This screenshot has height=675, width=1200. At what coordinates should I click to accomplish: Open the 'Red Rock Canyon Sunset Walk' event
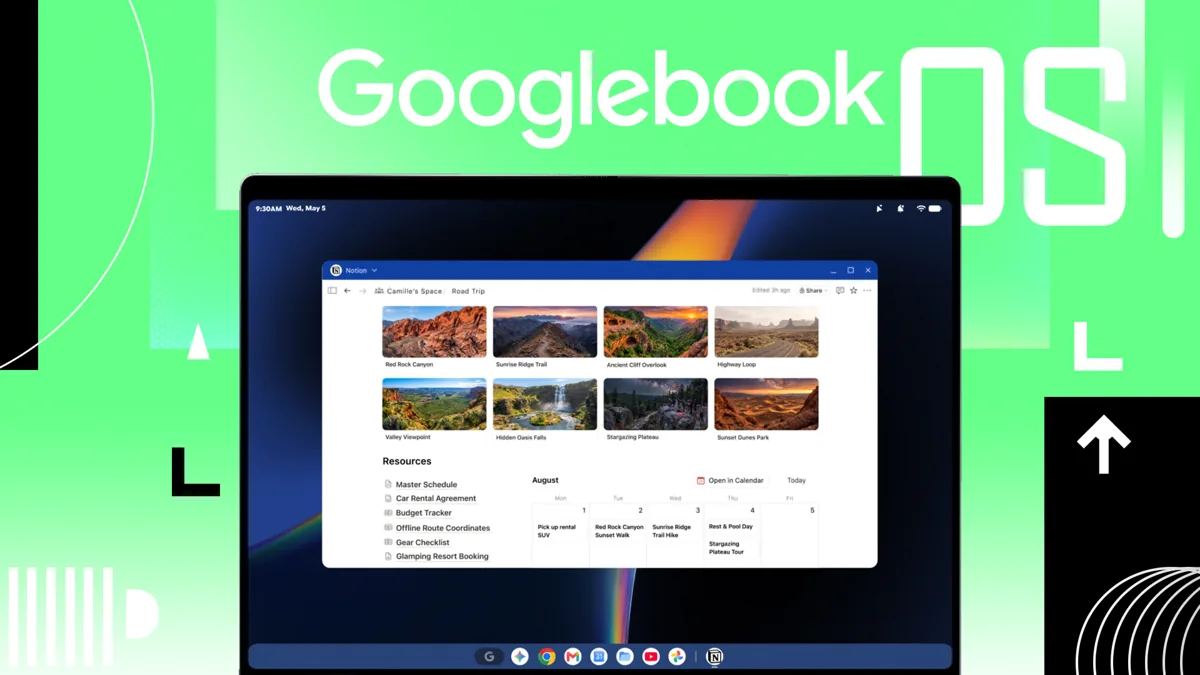tap(619, 531)
